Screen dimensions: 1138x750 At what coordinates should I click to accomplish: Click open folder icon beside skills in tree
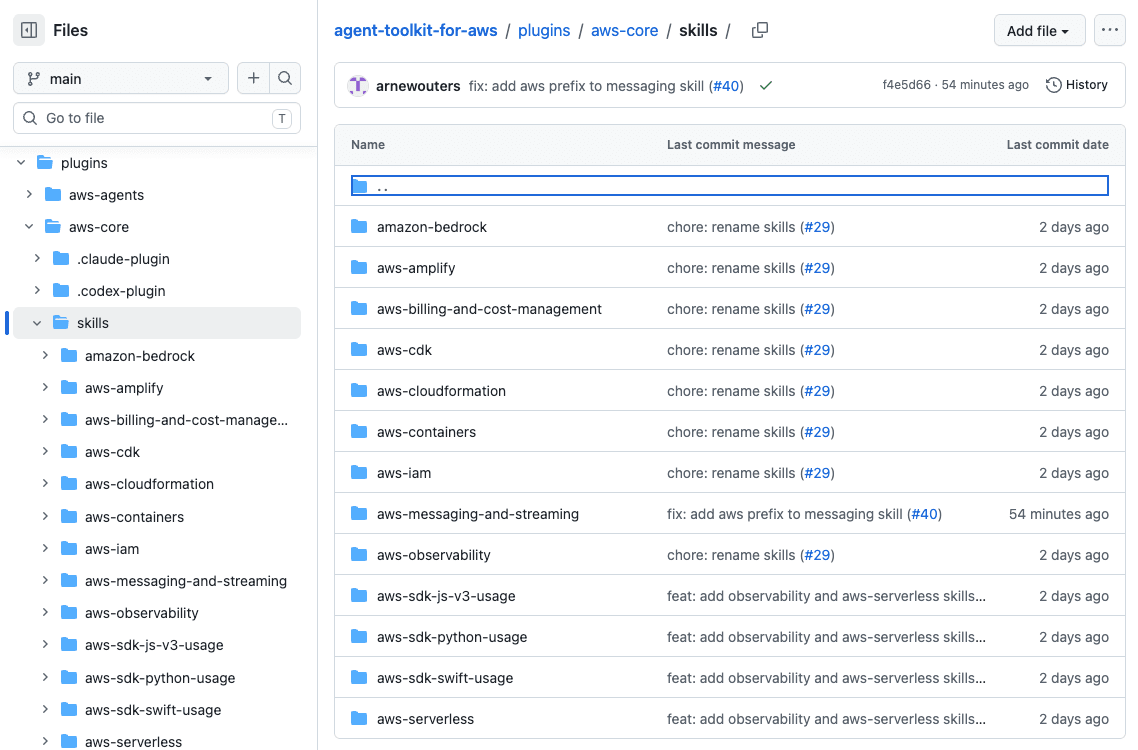click(61, 322)
